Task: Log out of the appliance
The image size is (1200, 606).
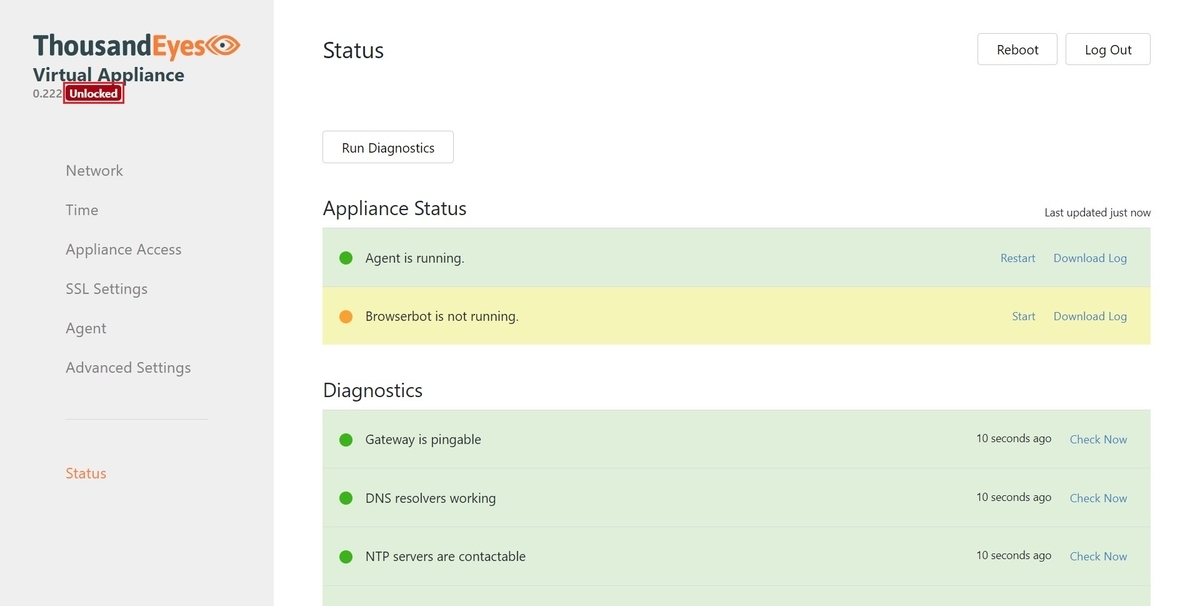Action: [1107, 48]
